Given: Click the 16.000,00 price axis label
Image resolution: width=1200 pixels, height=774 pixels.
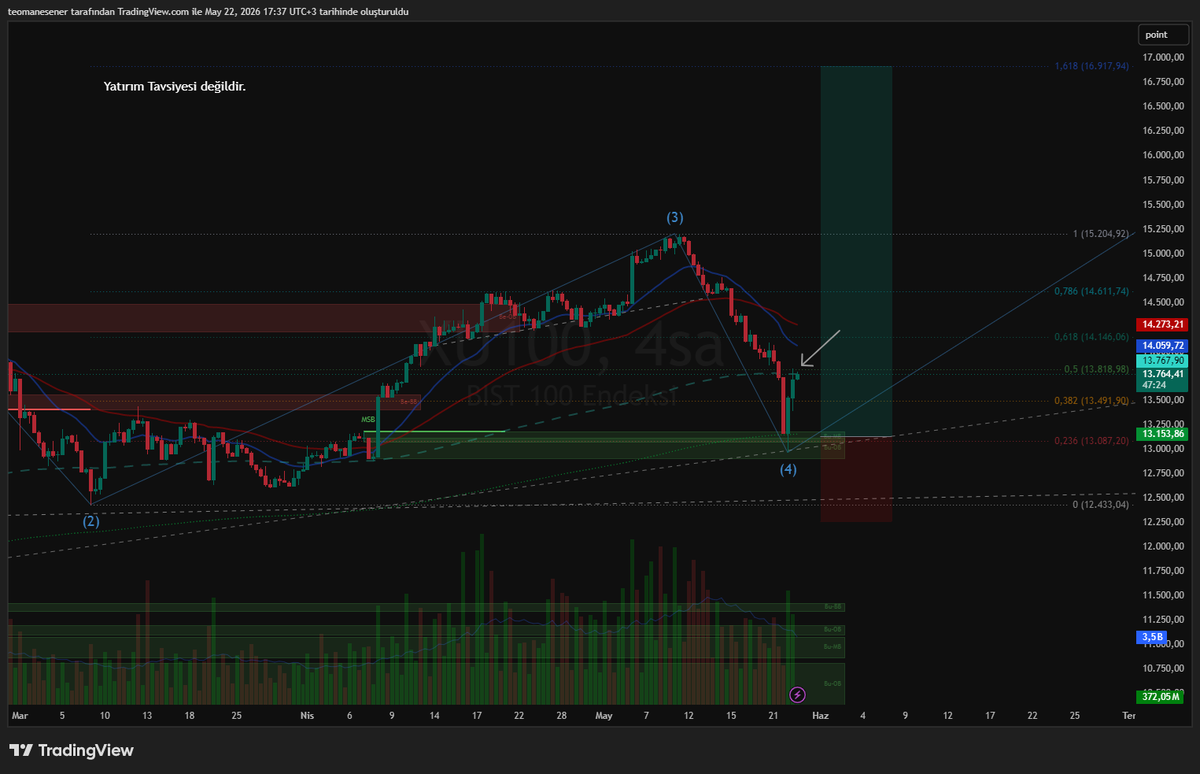Looking at the screenshot, I should coord(1164,155).
